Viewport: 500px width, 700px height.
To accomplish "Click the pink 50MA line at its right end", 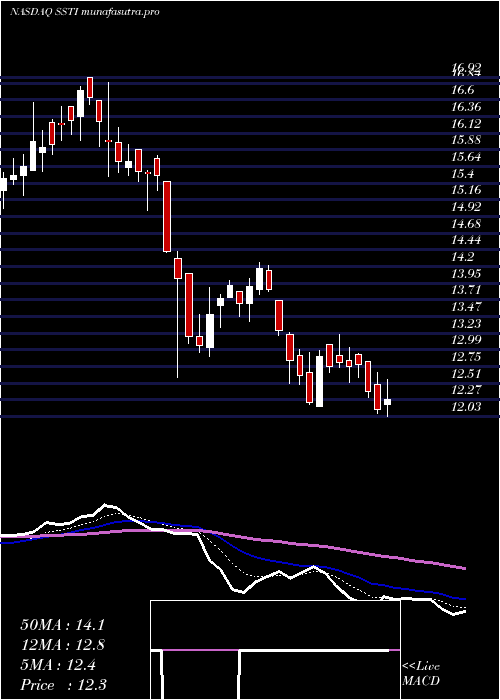I will coord(463,568).
